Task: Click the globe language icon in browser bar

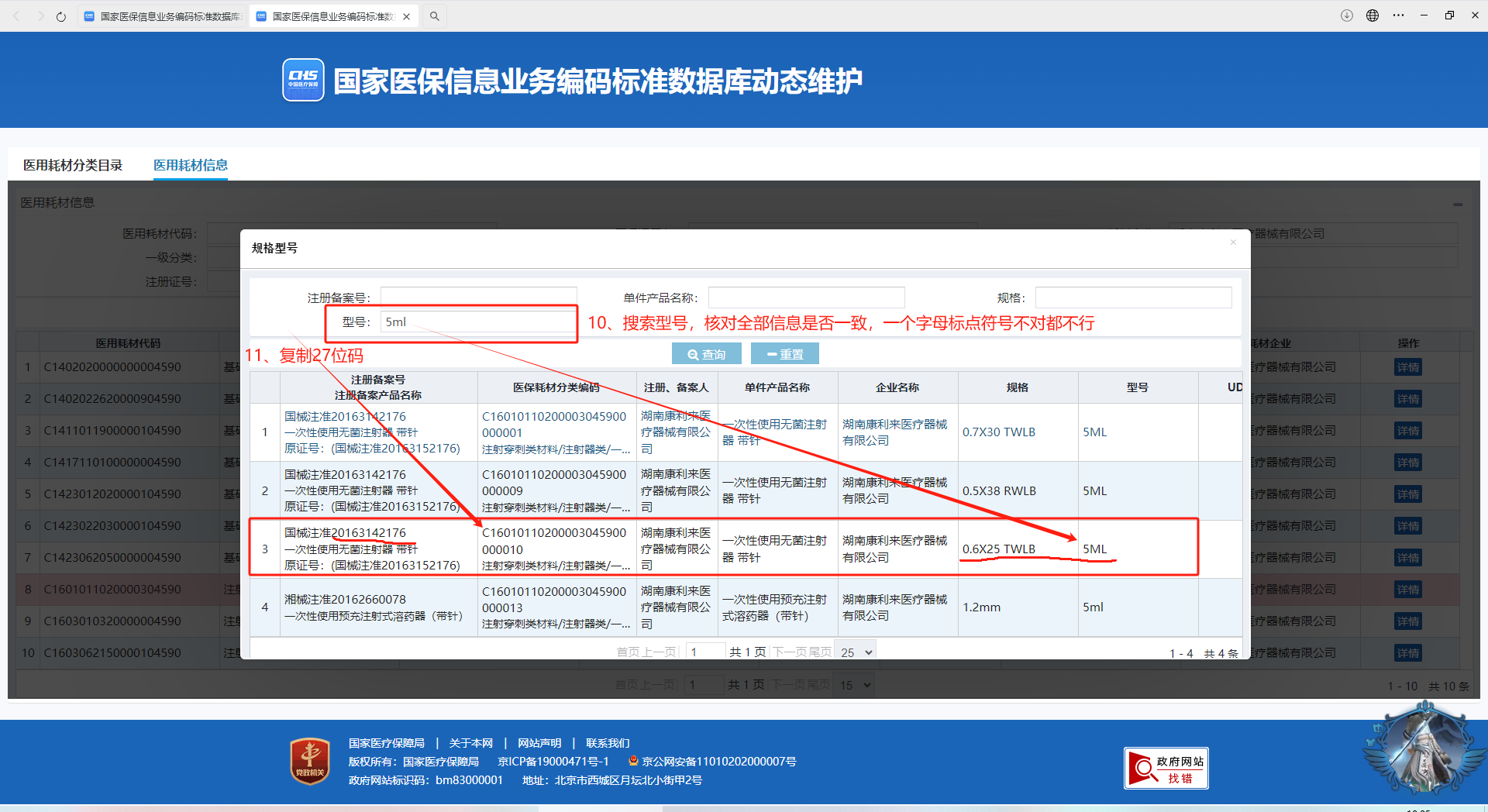Action: click(1373, 15)
